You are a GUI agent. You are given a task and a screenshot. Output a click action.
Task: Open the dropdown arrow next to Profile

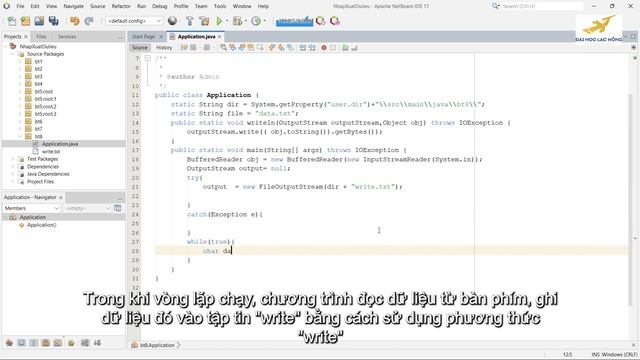tap(264, 21)
